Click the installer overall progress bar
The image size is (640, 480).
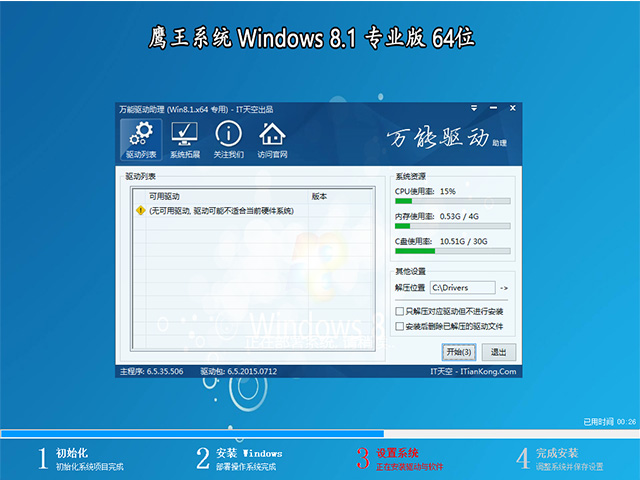tap(320, 433)
